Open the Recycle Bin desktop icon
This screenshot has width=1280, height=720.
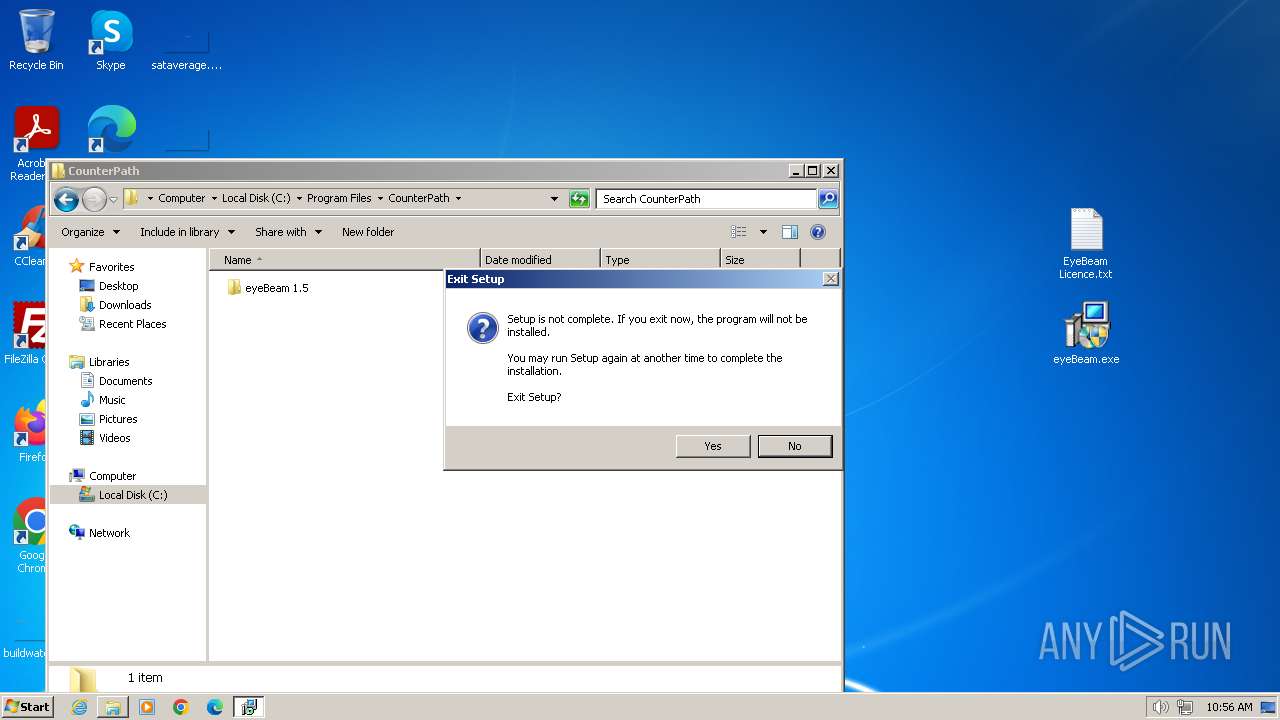(36, 40)
